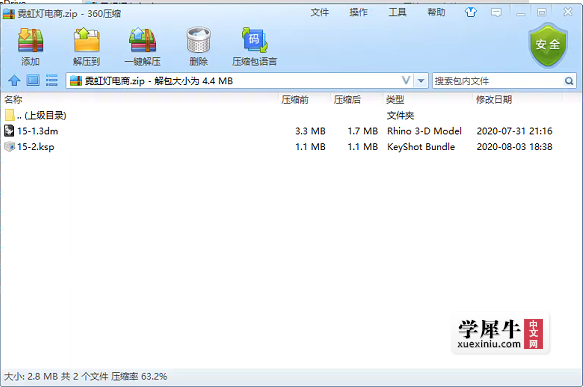Click the 1.7 MB compressed size cell
This screenshot has width=583, height=387.
[363, 131]
